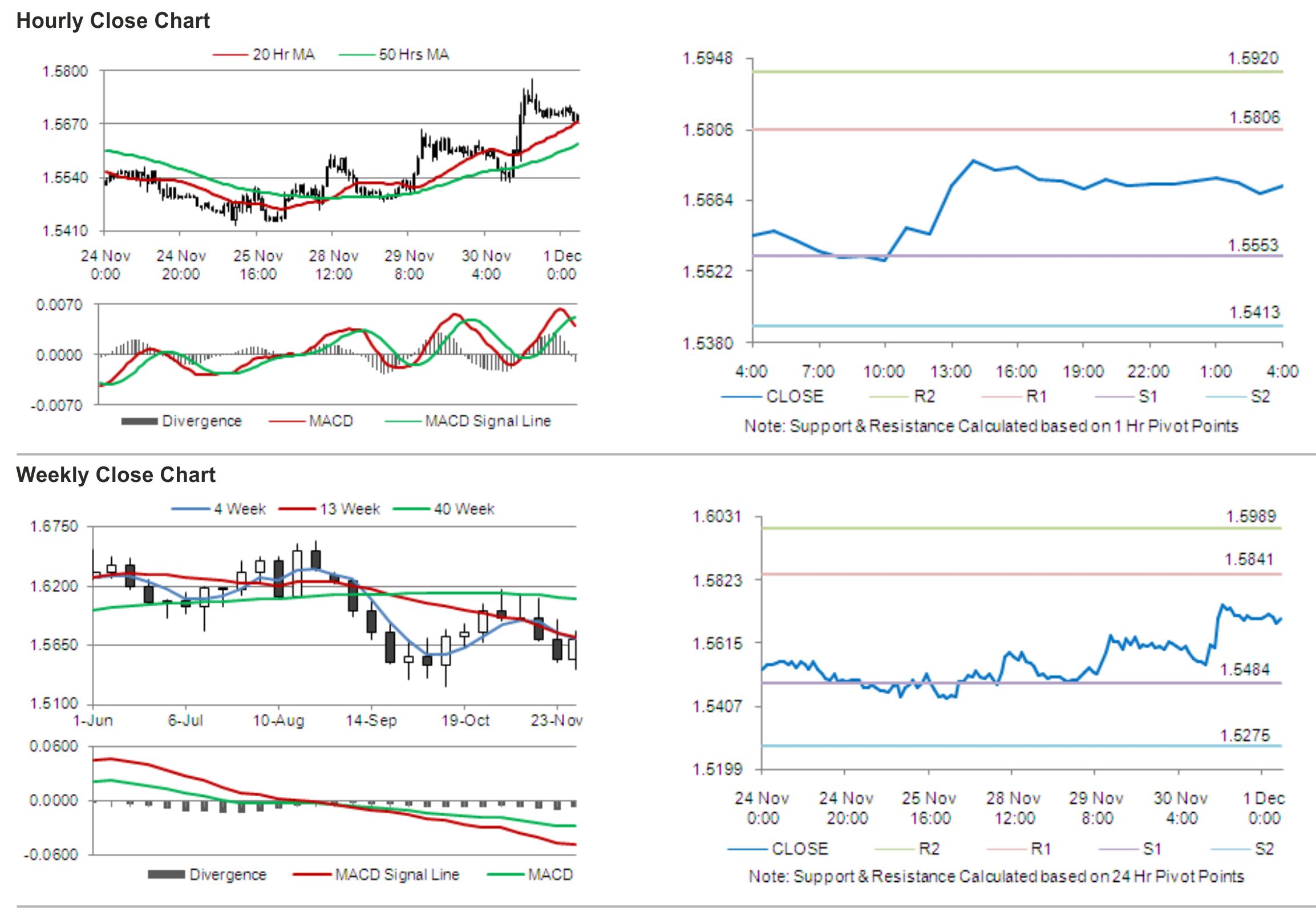Image resolution: width=1316 pixels, height=908 pixels.
Task: Click the '1.5650' axis label
Action: pyautogui.click(x=54, y=645)
